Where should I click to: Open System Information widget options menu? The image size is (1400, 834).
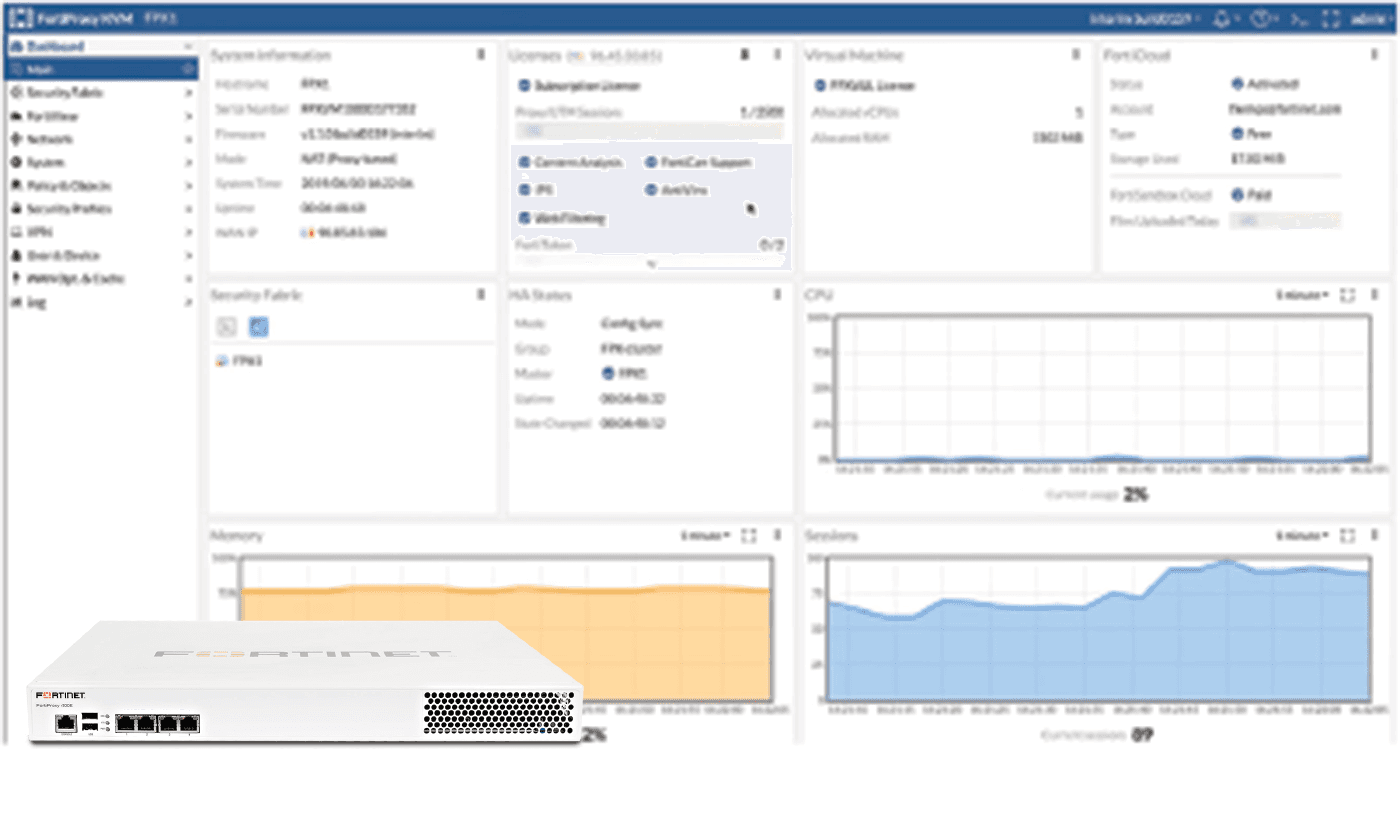(481, 55)
